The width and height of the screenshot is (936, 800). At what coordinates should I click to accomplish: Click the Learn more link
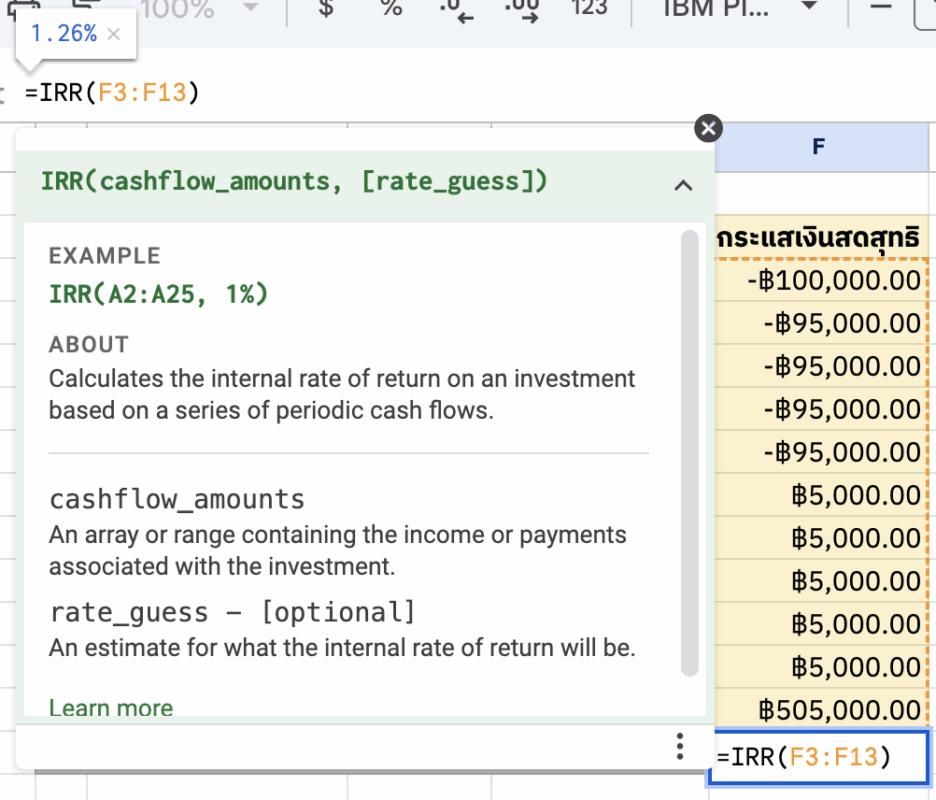tap(111, 708)
